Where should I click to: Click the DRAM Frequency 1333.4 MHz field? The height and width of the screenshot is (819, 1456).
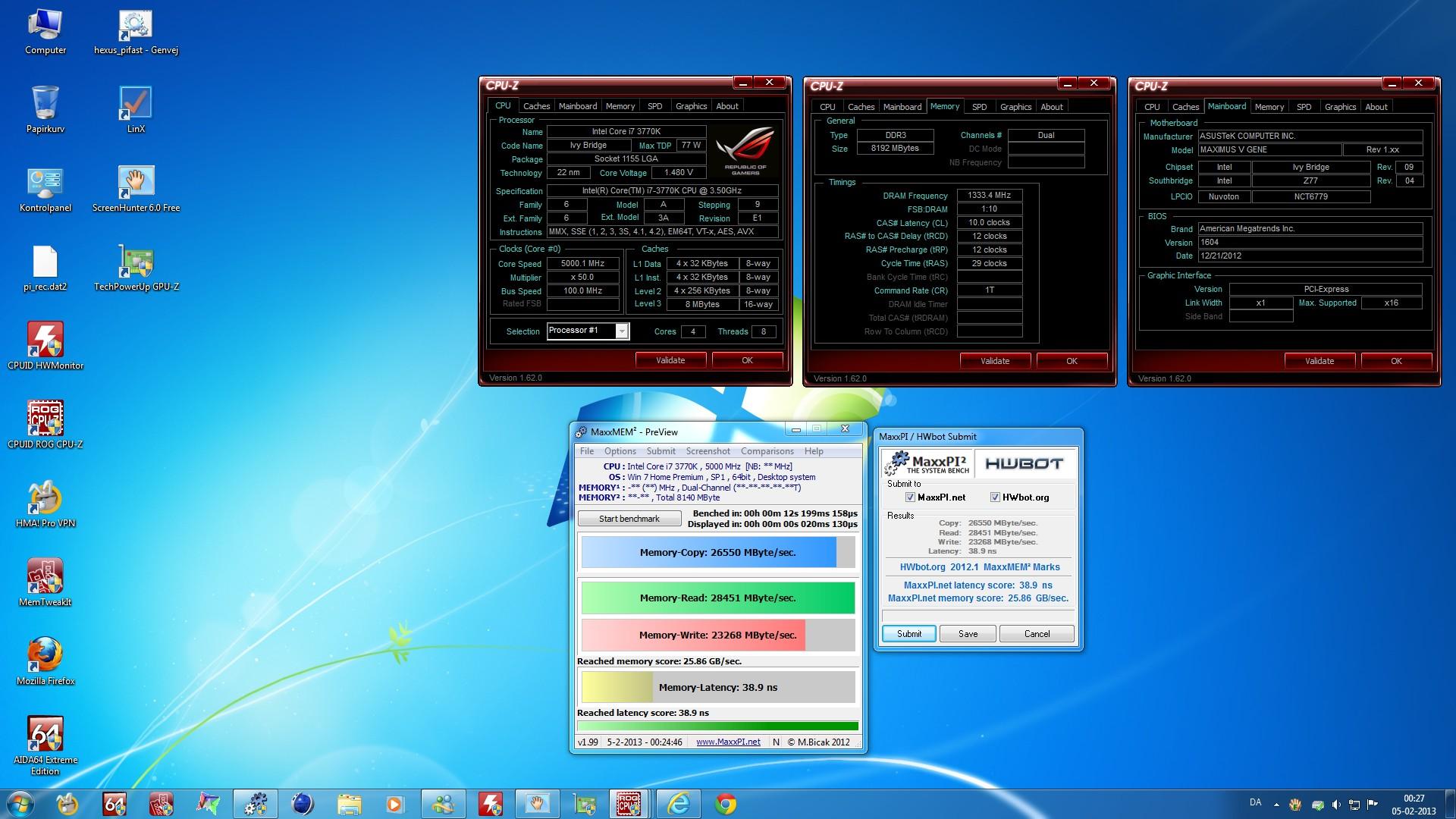tap(990, 195)
